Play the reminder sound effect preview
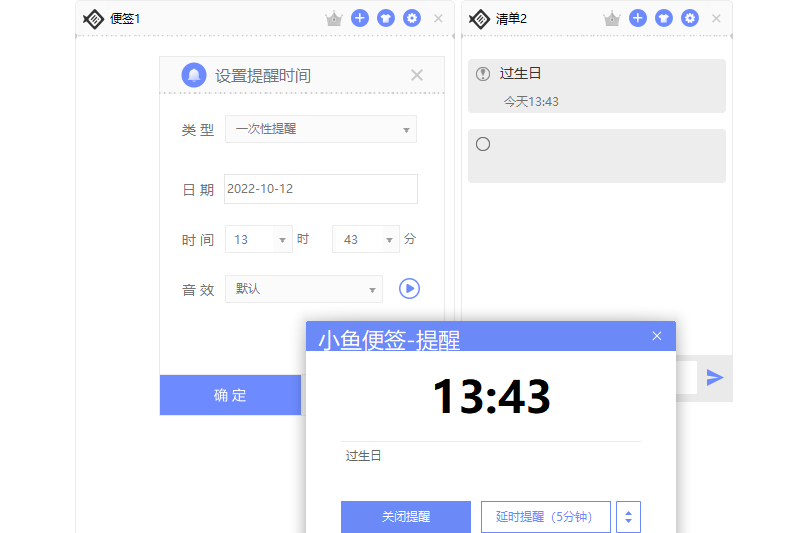 point(409,289)
